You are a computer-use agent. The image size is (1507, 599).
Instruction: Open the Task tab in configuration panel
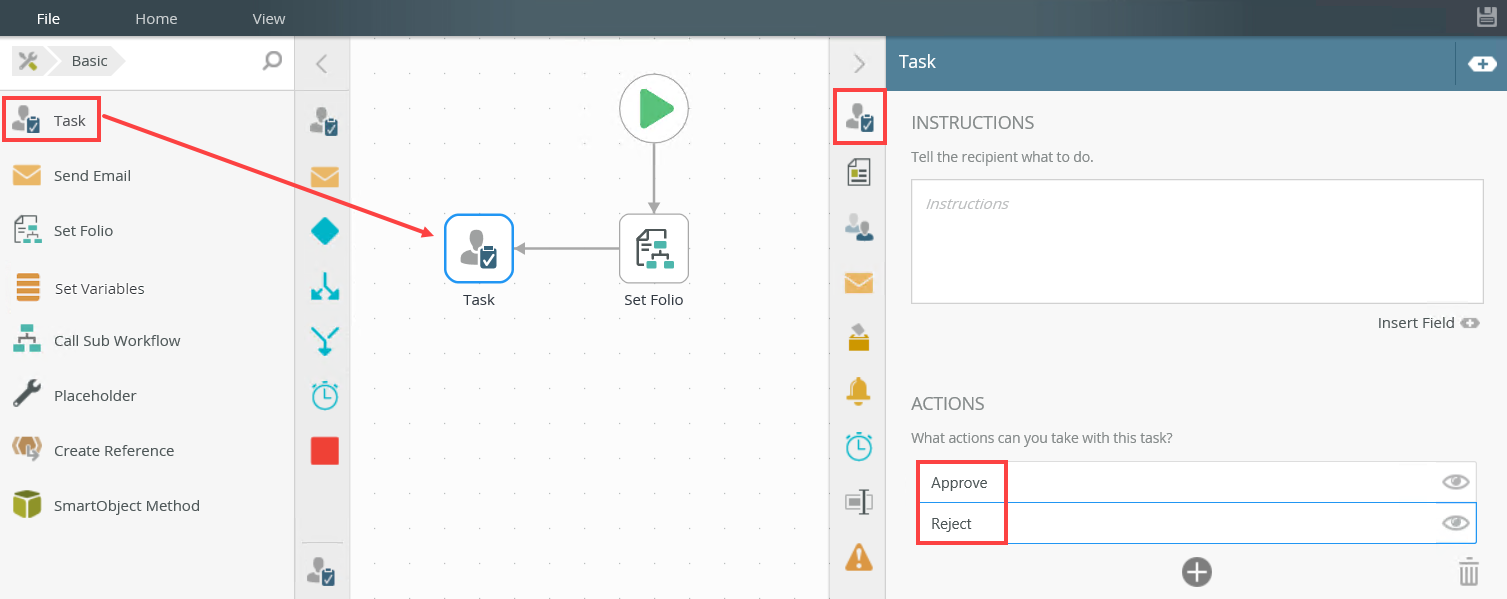(x=859, y=117)
